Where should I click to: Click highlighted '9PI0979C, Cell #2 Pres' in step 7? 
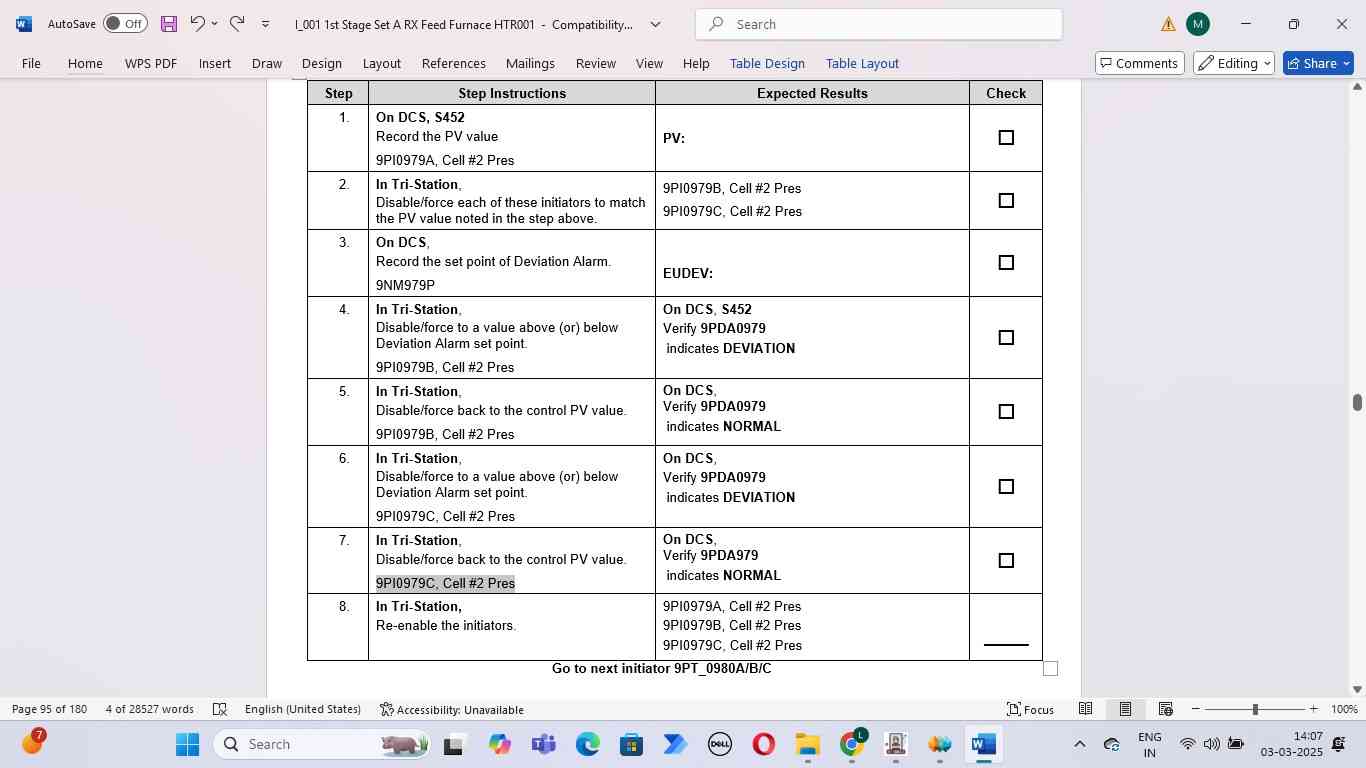pos(445,583)
